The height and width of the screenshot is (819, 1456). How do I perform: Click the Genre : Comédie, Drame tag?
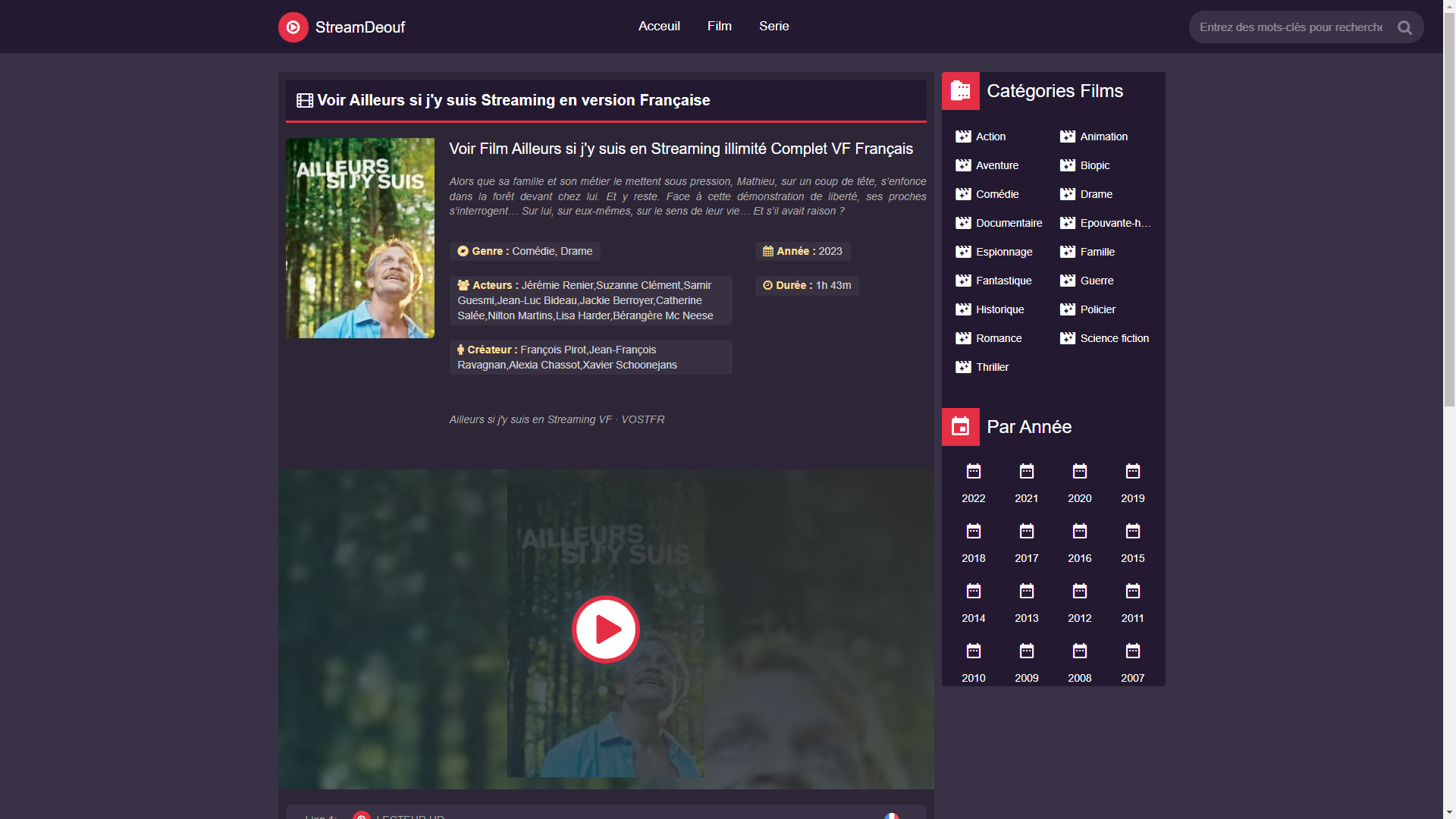(x=525, y=251)
